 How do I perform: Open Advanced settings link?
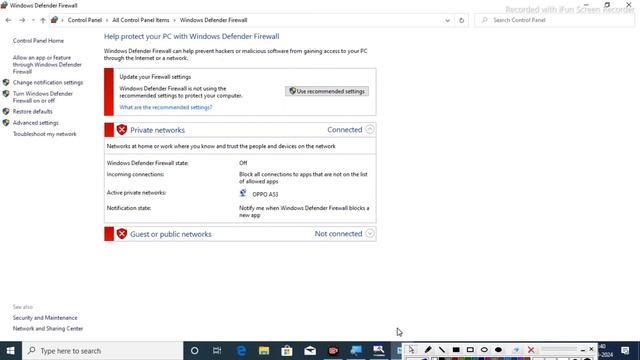click(36, 123)
